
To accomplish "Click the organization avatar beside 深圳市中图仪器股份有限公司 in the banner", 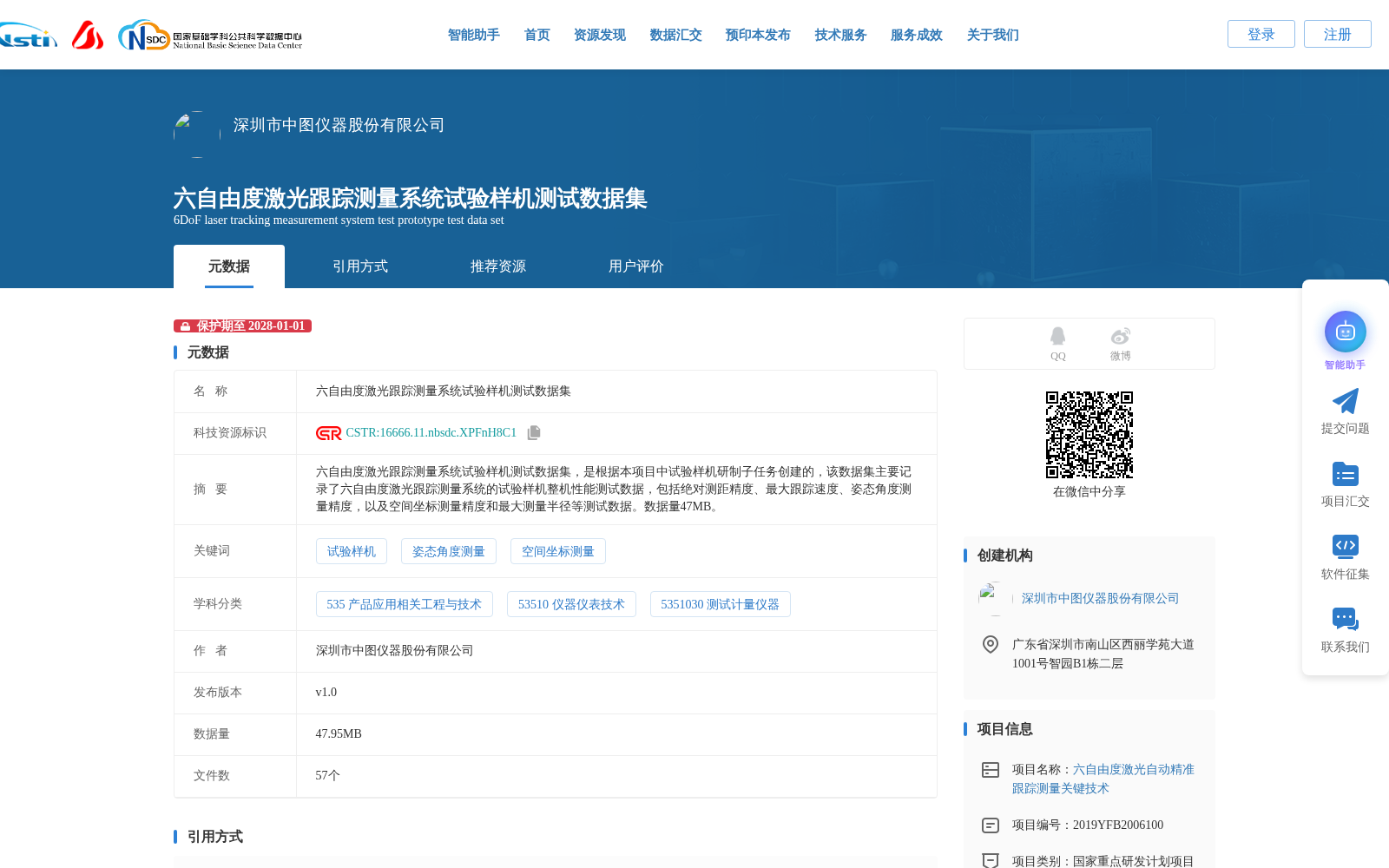I will tap(197, 135).
